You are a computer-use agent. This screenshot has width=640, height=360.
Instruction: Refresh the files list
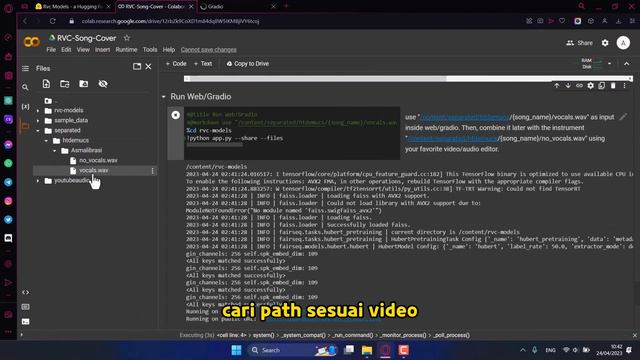coord(64,84)
